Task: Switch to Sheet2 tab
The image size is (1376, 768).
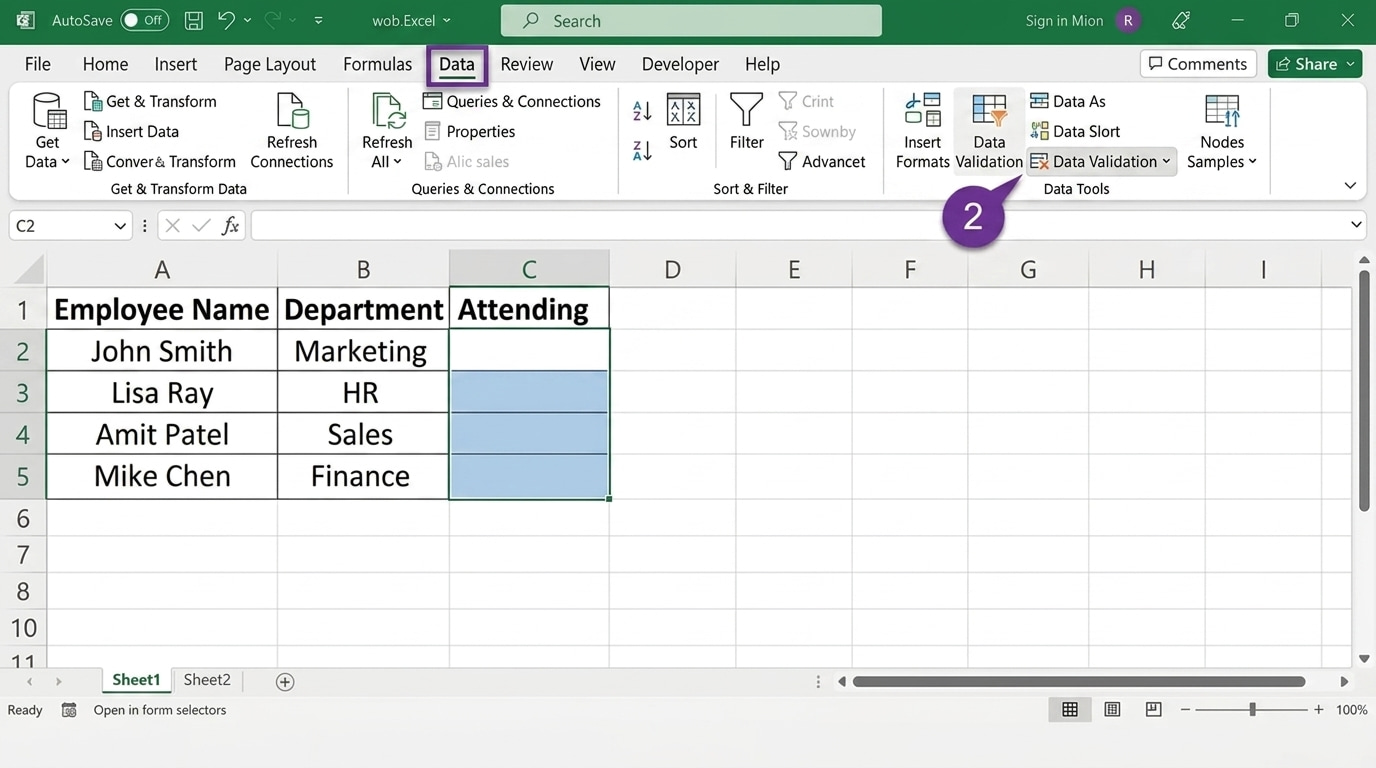Action: [207, 680]
